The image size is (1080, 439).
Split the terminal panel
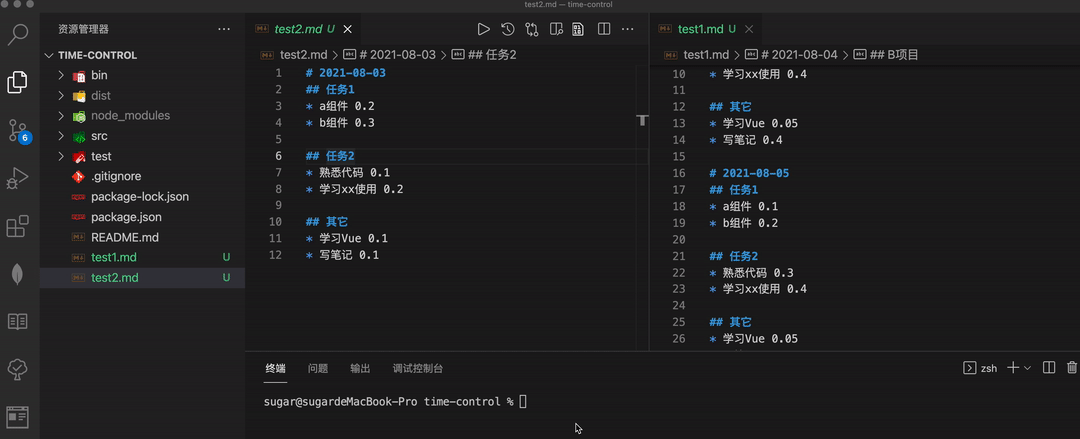[1049, 367]
